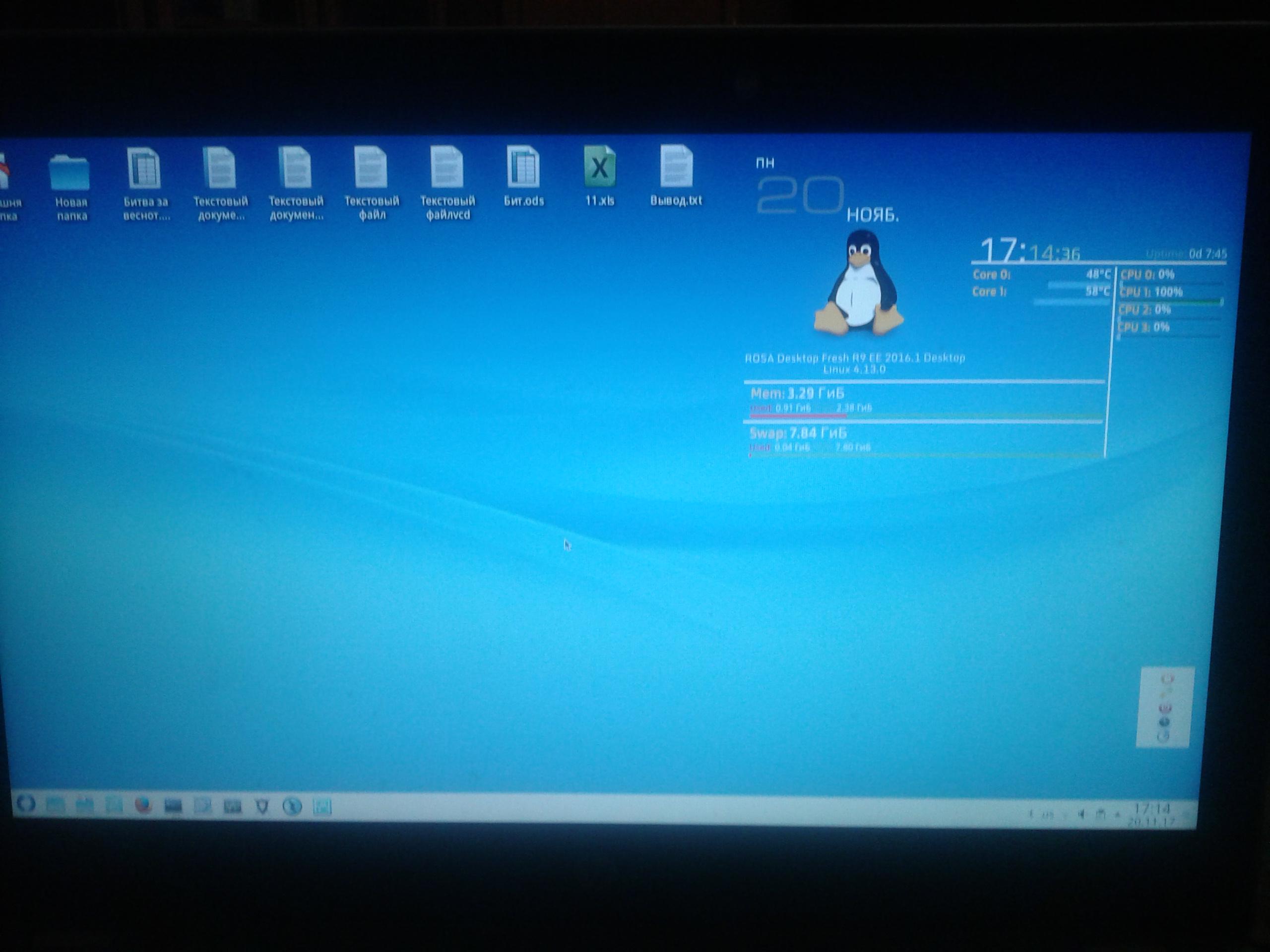
Task: Open the Бит.ods spreadsheet icon
Action: [x=523, y=168]
